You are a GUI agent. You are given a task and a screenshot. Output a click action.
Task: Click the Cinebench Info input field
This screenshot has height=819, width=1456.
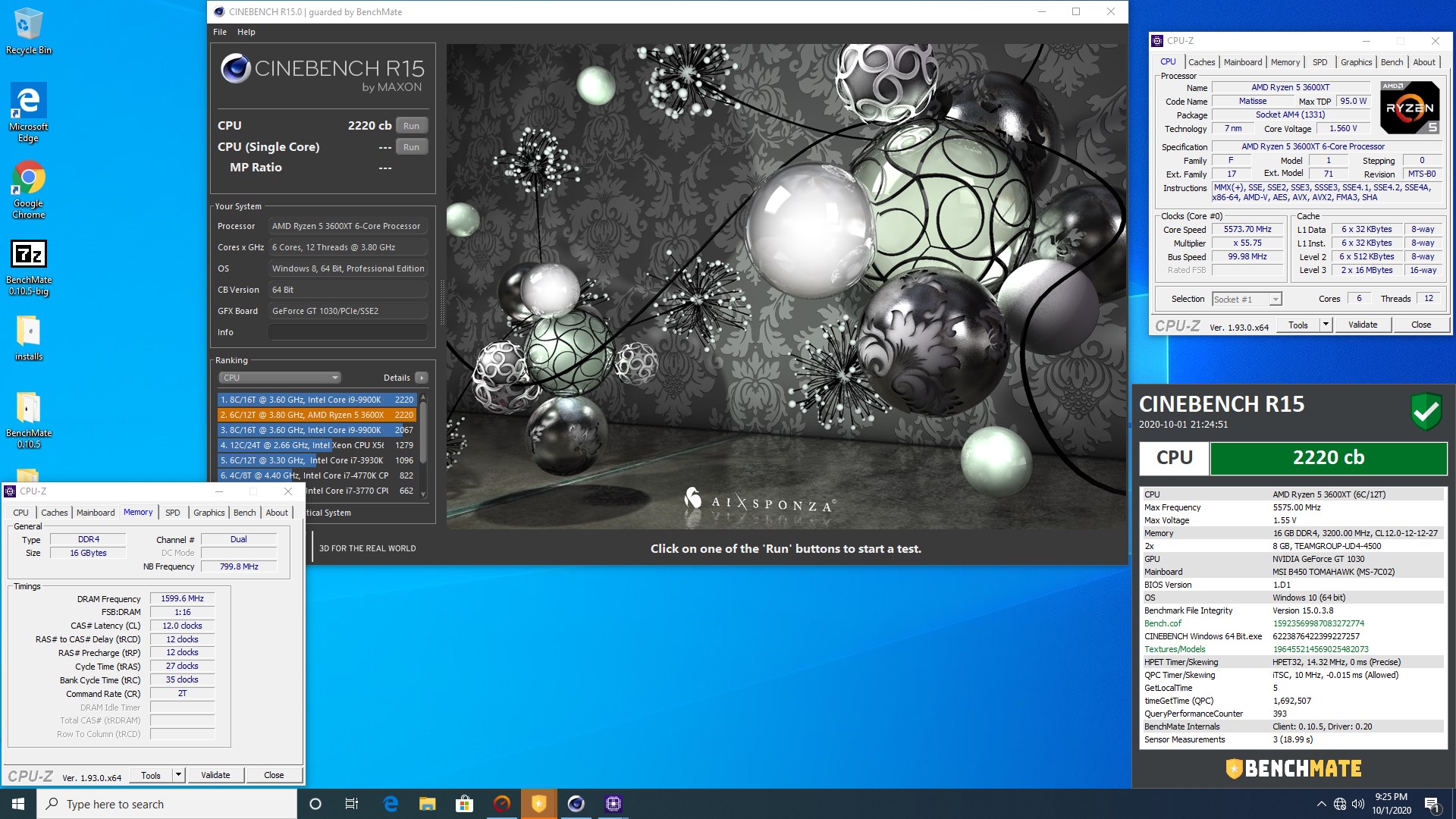click(x=347, y=332)
